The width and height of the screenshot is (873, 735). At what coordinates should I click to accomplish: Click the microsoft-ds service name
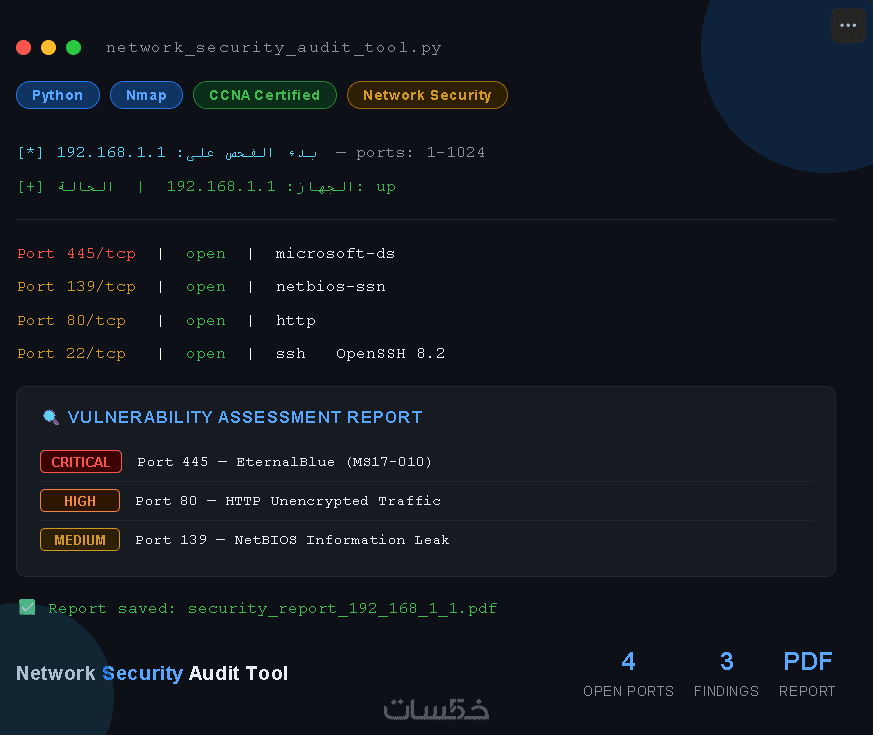[x=335, y=254]
